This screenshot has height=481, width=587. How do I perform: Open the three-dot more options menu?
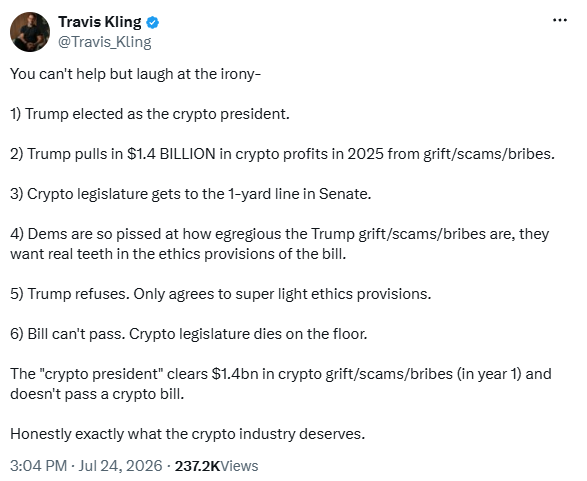[560, 20]
